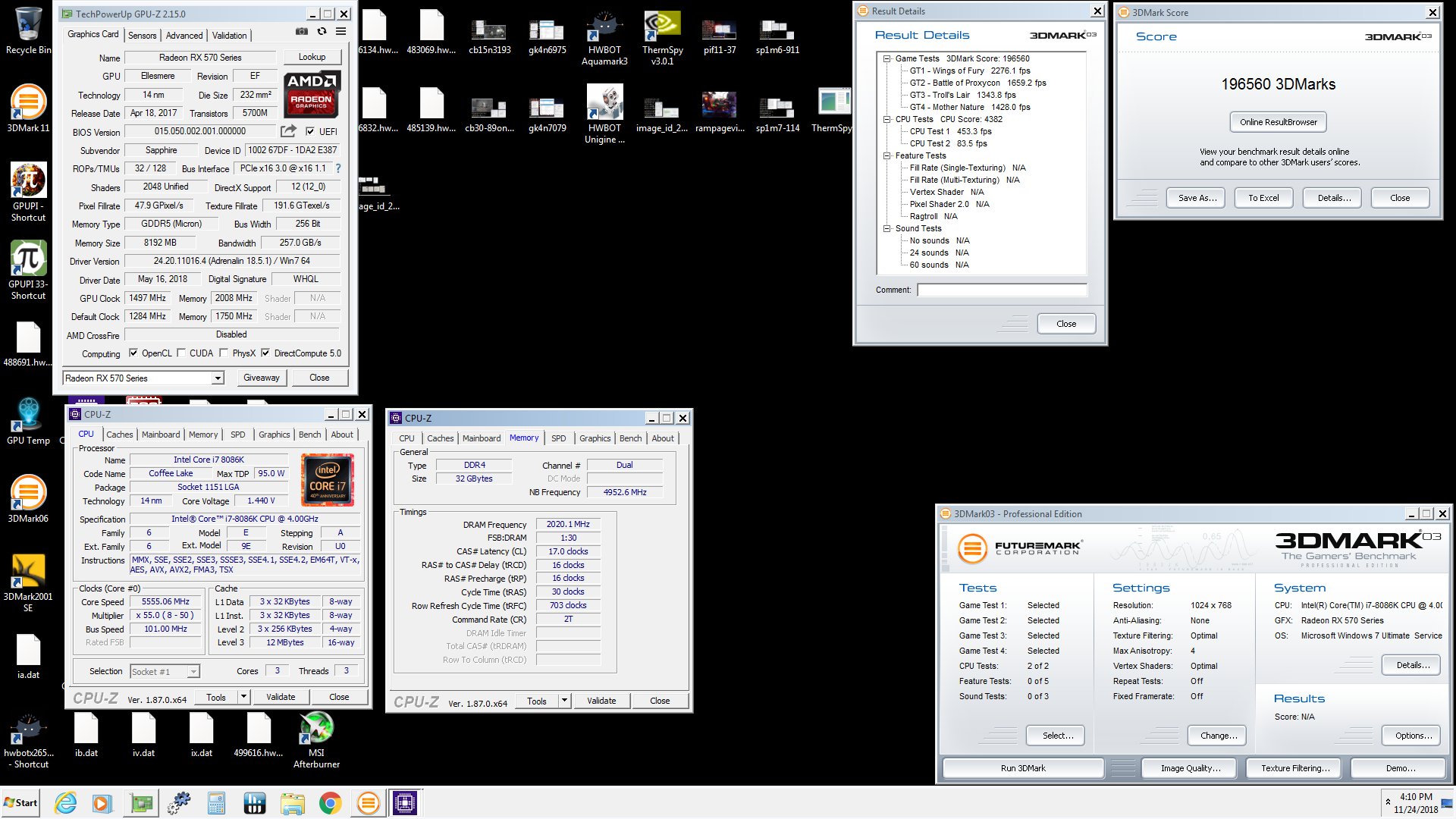Click Windows Start button
1456x819 pixels.
coord(20,803)
